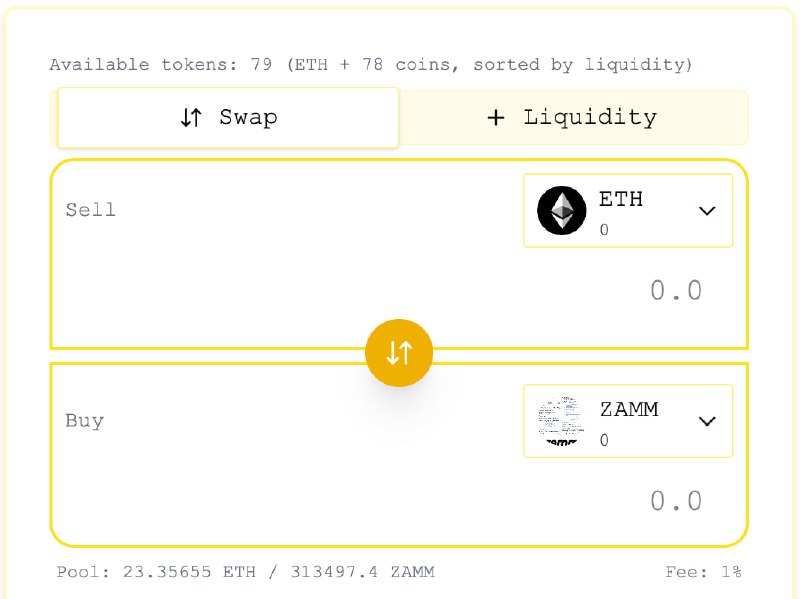Click the ZAMM token logo
The width and height of the screenshot is (800, 599).
tap(562, 421)
